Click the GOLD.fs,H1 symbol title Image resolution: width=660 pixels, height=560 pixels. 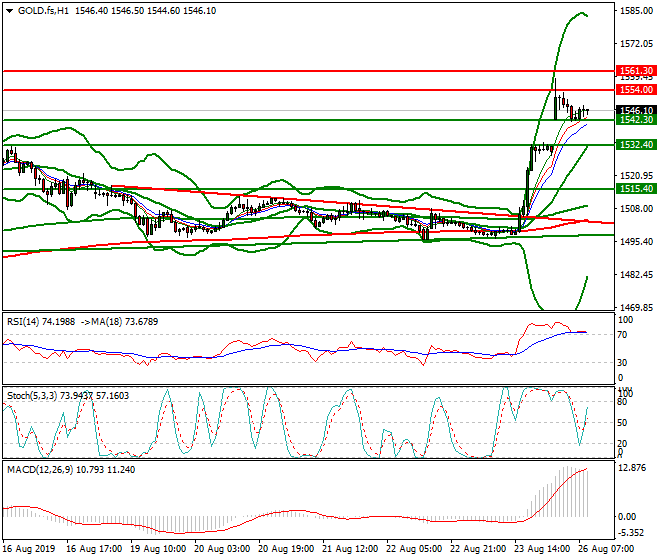point(43,11)
